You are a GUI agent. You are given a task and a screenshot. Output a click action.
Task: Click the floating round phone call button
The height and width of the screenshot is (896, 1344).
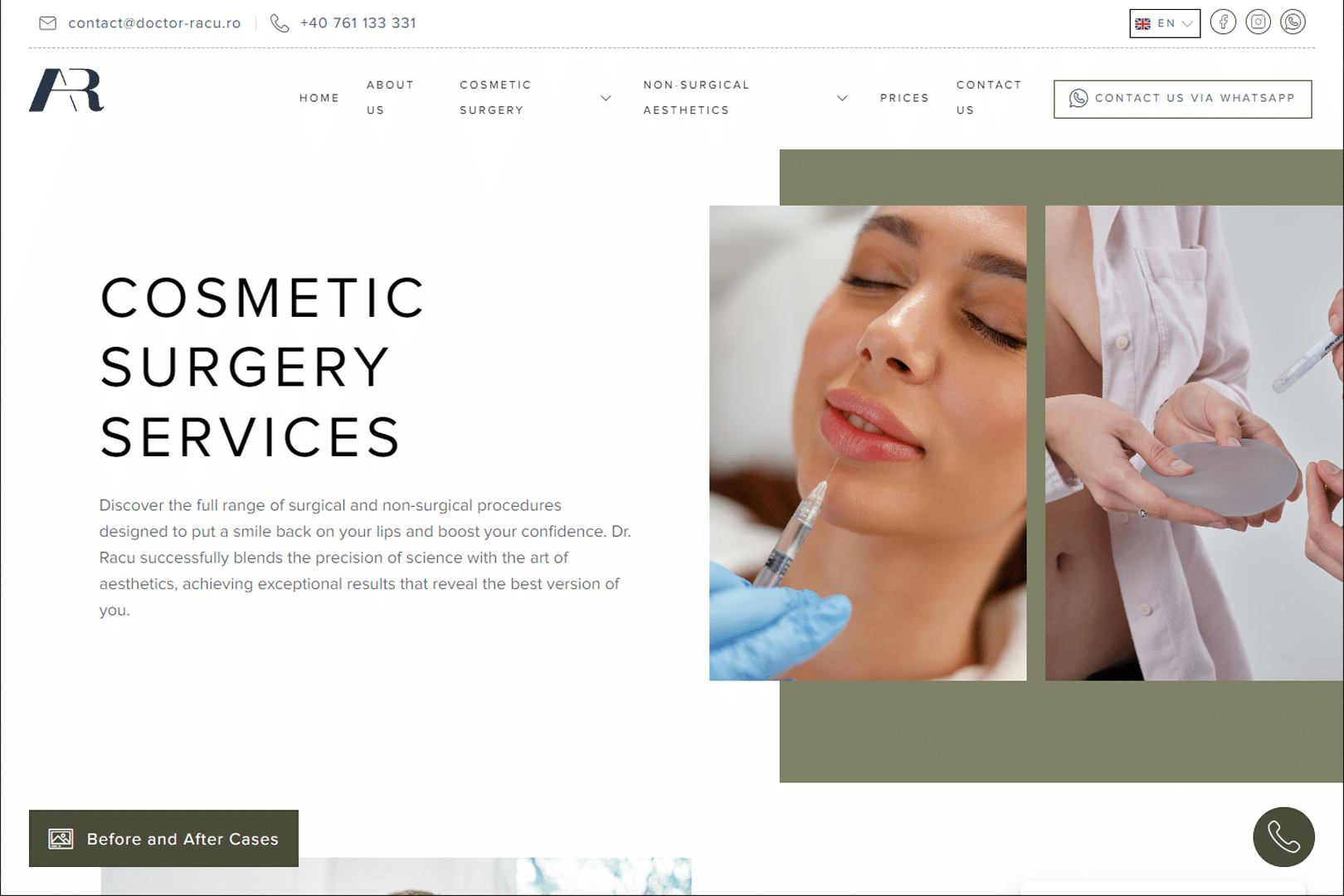(x=1283, y=837)
